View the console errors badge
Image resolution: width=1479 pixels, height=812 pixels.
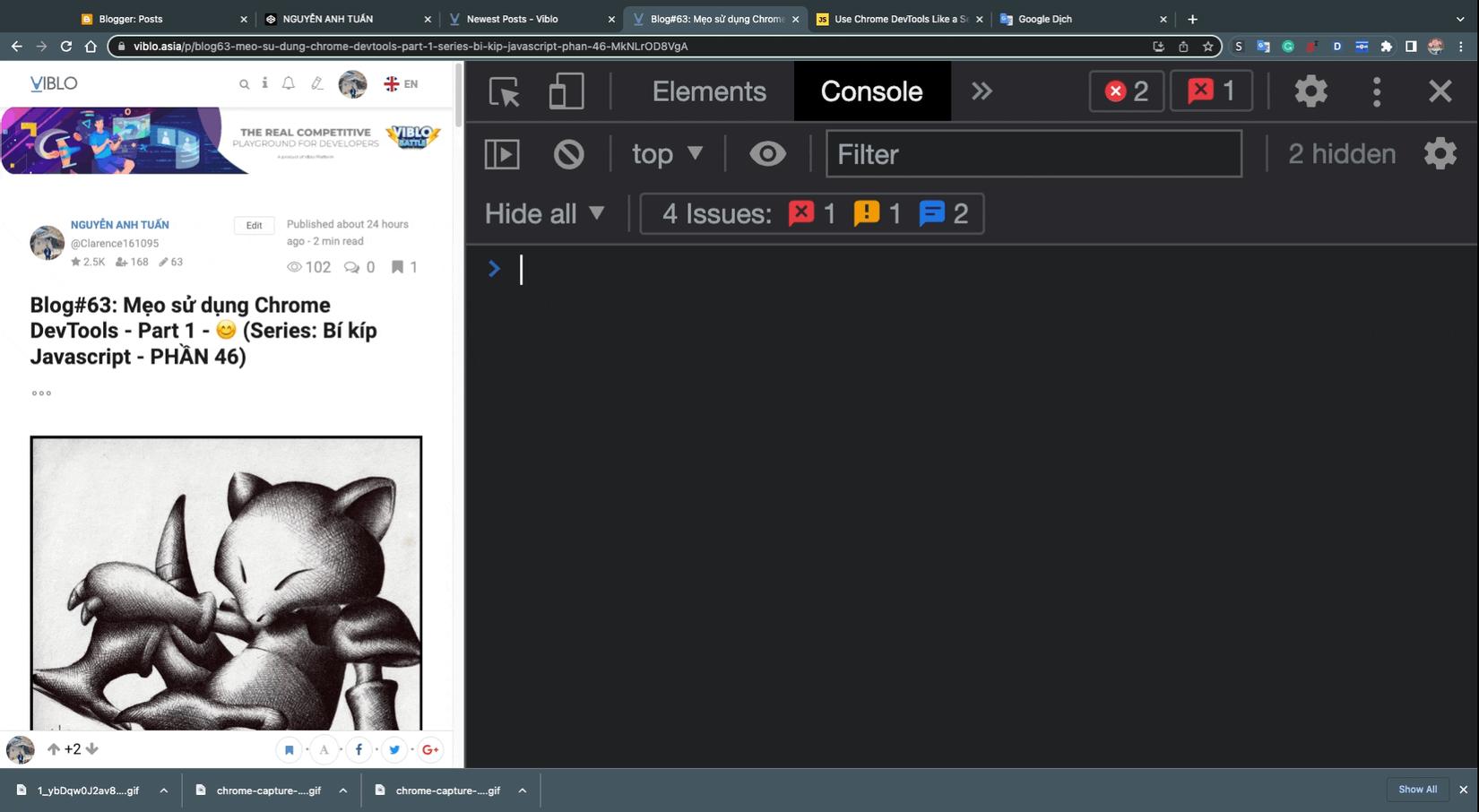click(1126, 91)
